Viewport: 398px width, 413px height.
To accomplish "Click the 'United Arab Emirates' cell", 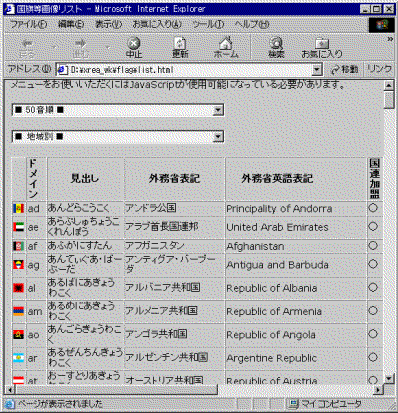I will [296, 227].
